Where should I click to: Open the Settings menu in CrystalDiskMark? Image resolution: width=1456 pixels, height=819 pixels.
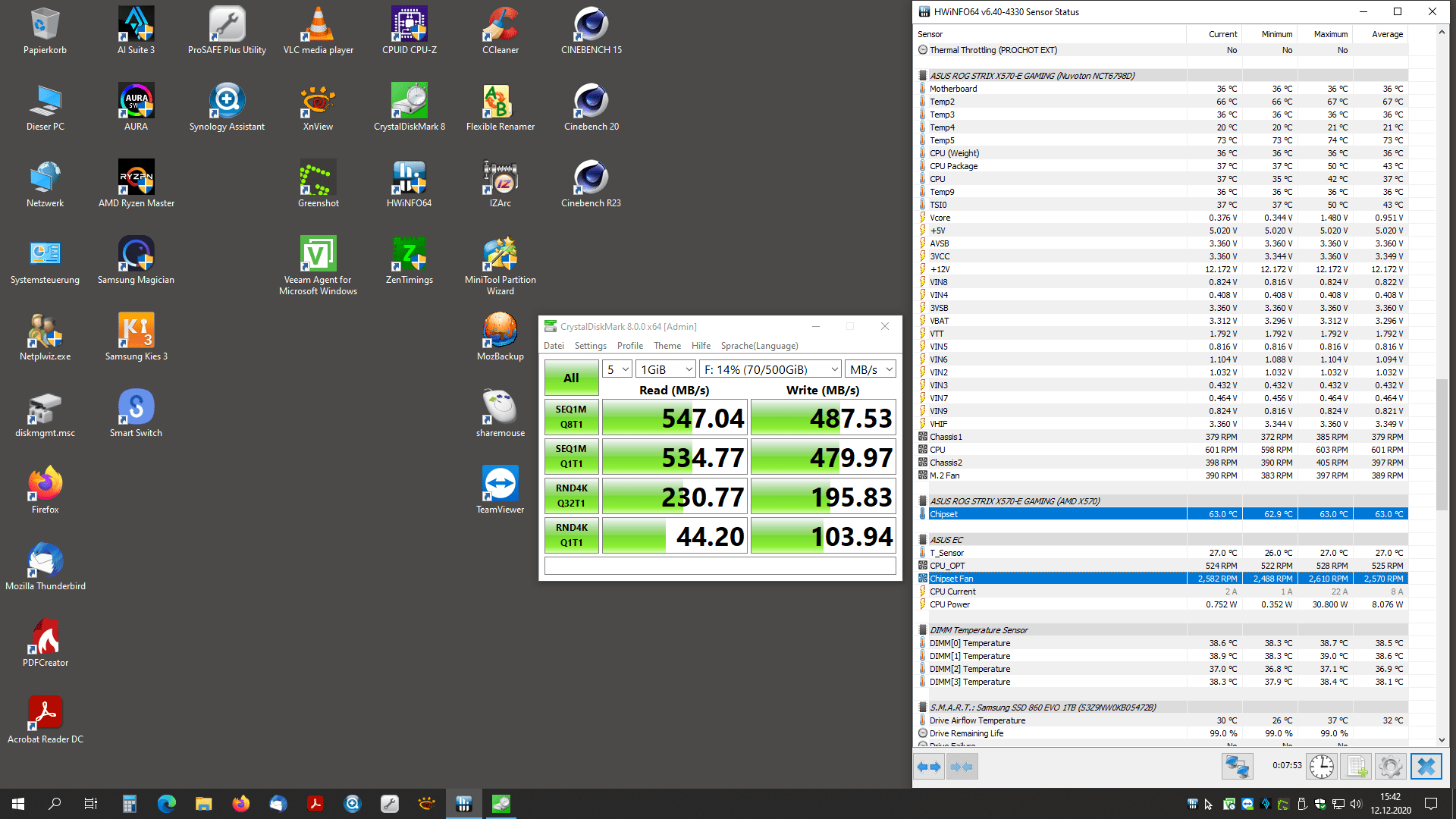click(590, 346)
